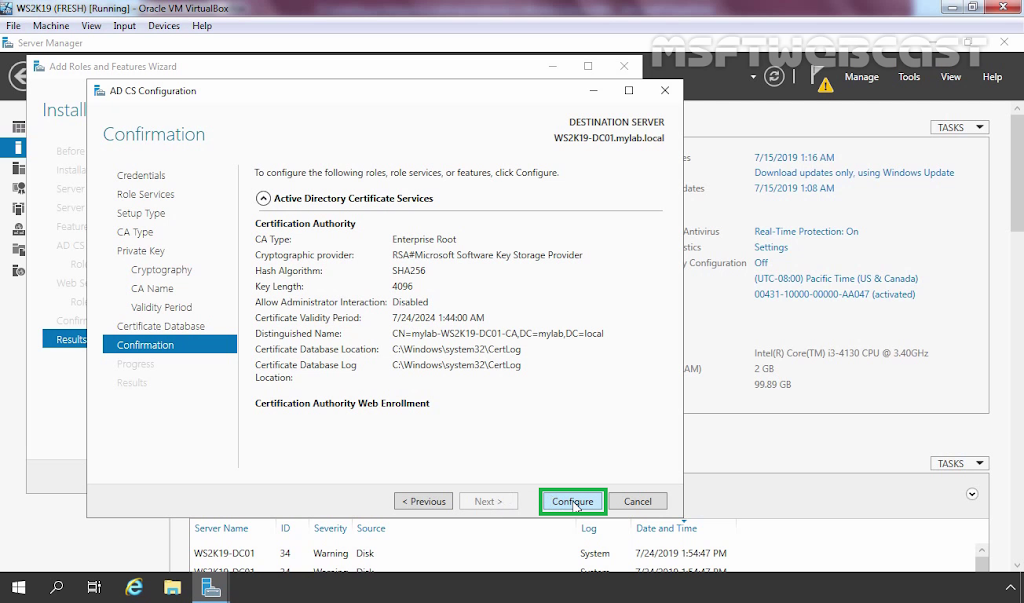Open the All Servers sidebar icon
Screen dimensions: 1024x603
click(18, 168)
